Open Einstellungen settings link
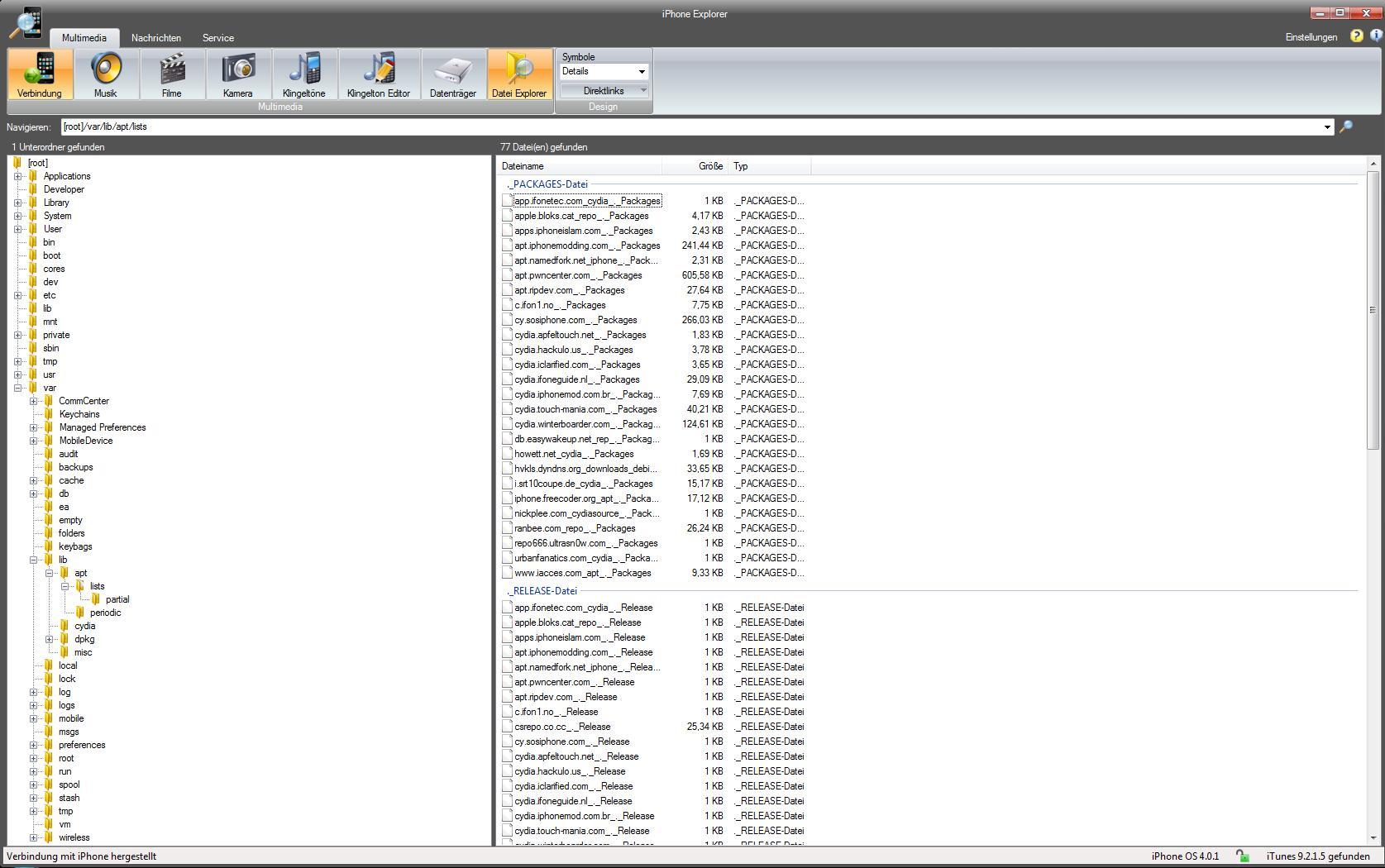 coord(1311,37)
